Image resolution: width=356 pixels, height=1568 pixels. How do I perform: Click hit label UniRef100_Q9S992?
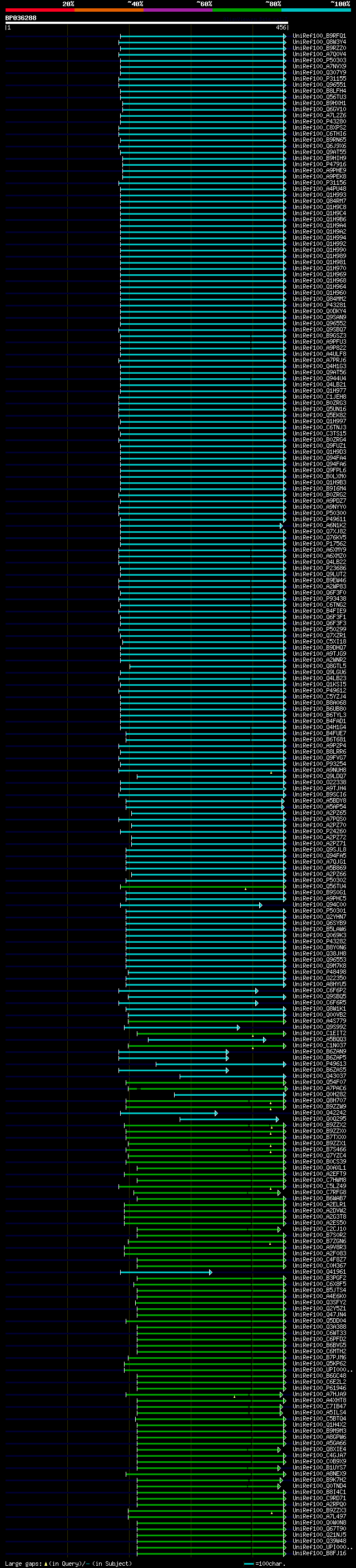(319, 1027)
